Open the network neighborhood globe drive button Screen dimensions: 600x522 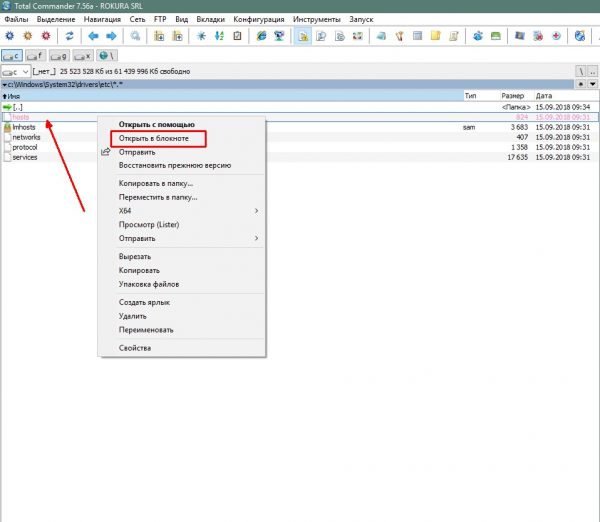pos(106,55)
